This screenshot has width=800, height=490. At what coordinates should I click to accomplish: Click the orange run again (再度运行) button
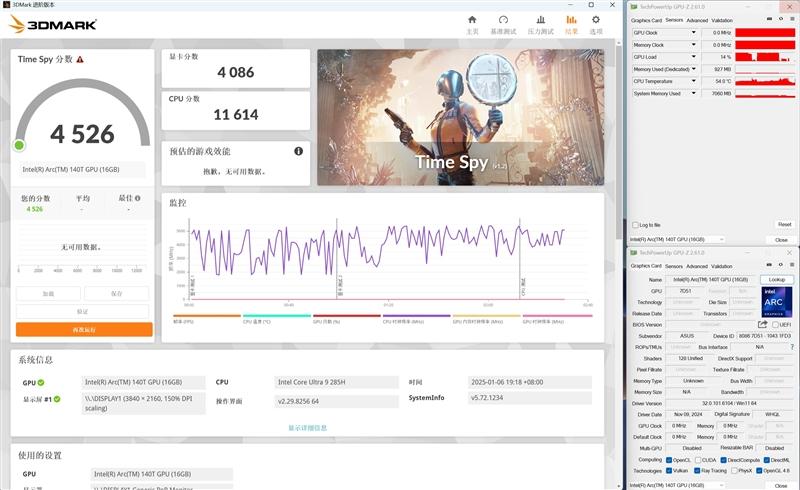pyautogui.click(x=84, y=329)
